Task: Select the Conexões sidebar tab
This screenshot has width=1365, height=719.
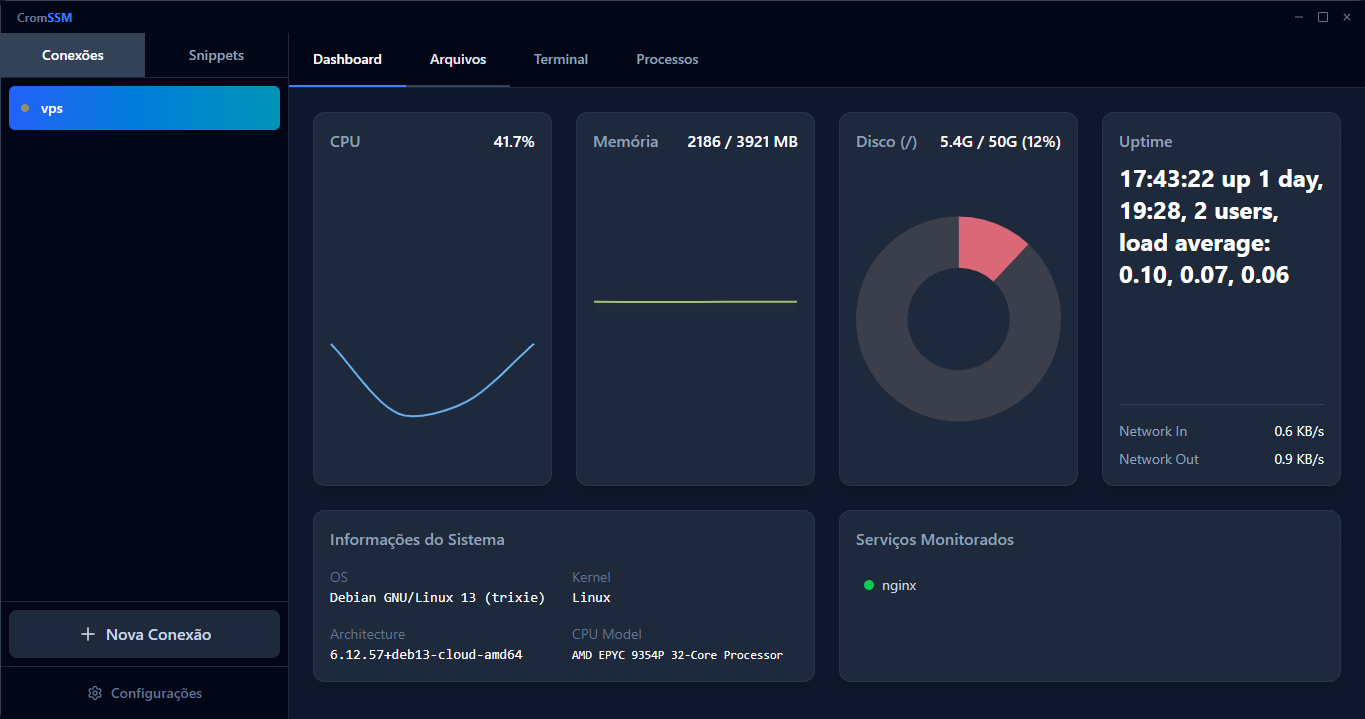Action: tap(73, 55)
